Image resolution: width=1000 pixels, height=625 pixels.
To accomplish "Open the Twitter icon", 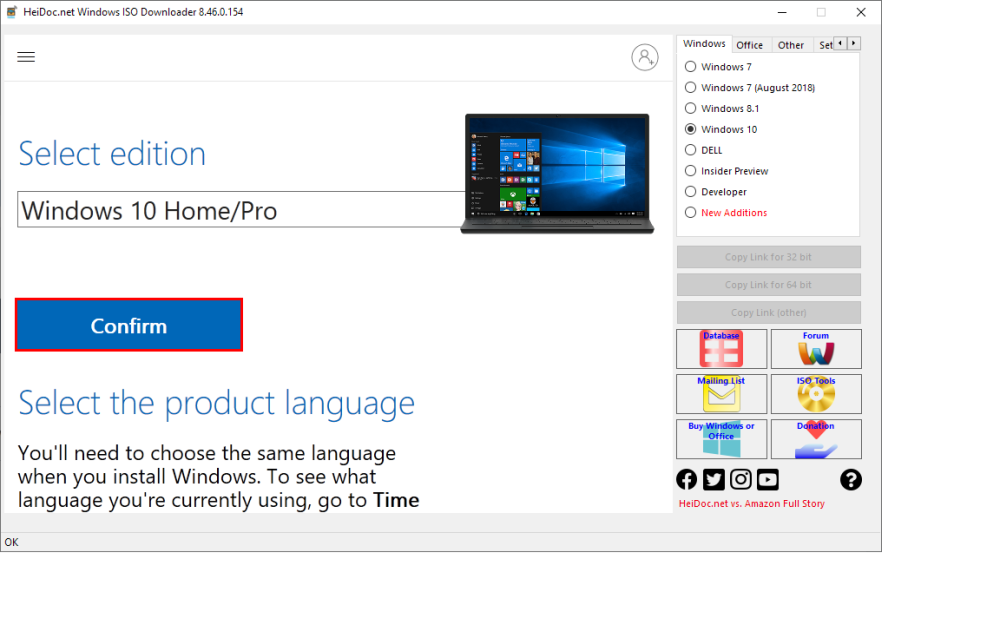I will click(714, 480).
